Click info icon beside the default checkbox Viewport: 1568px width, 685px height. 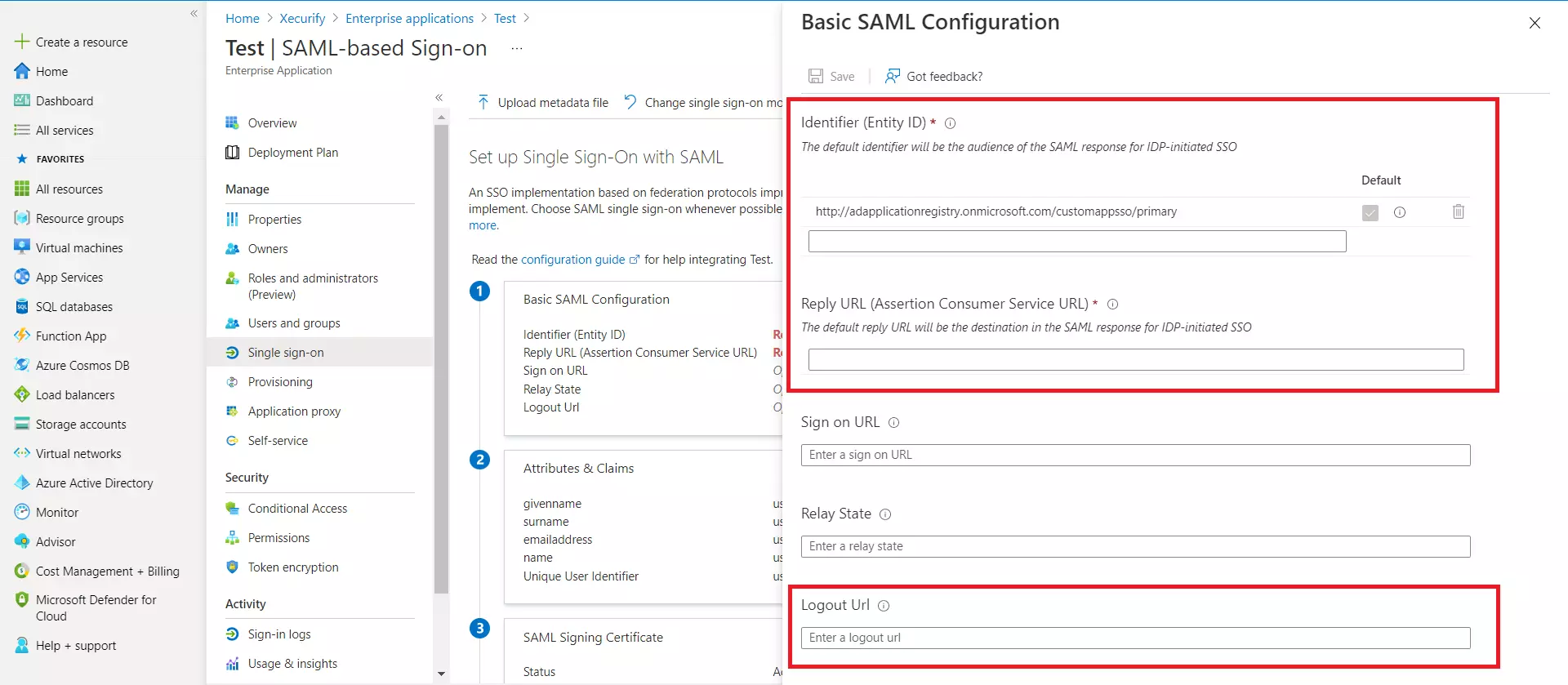pyautogui.click(x=1399, y=212)
